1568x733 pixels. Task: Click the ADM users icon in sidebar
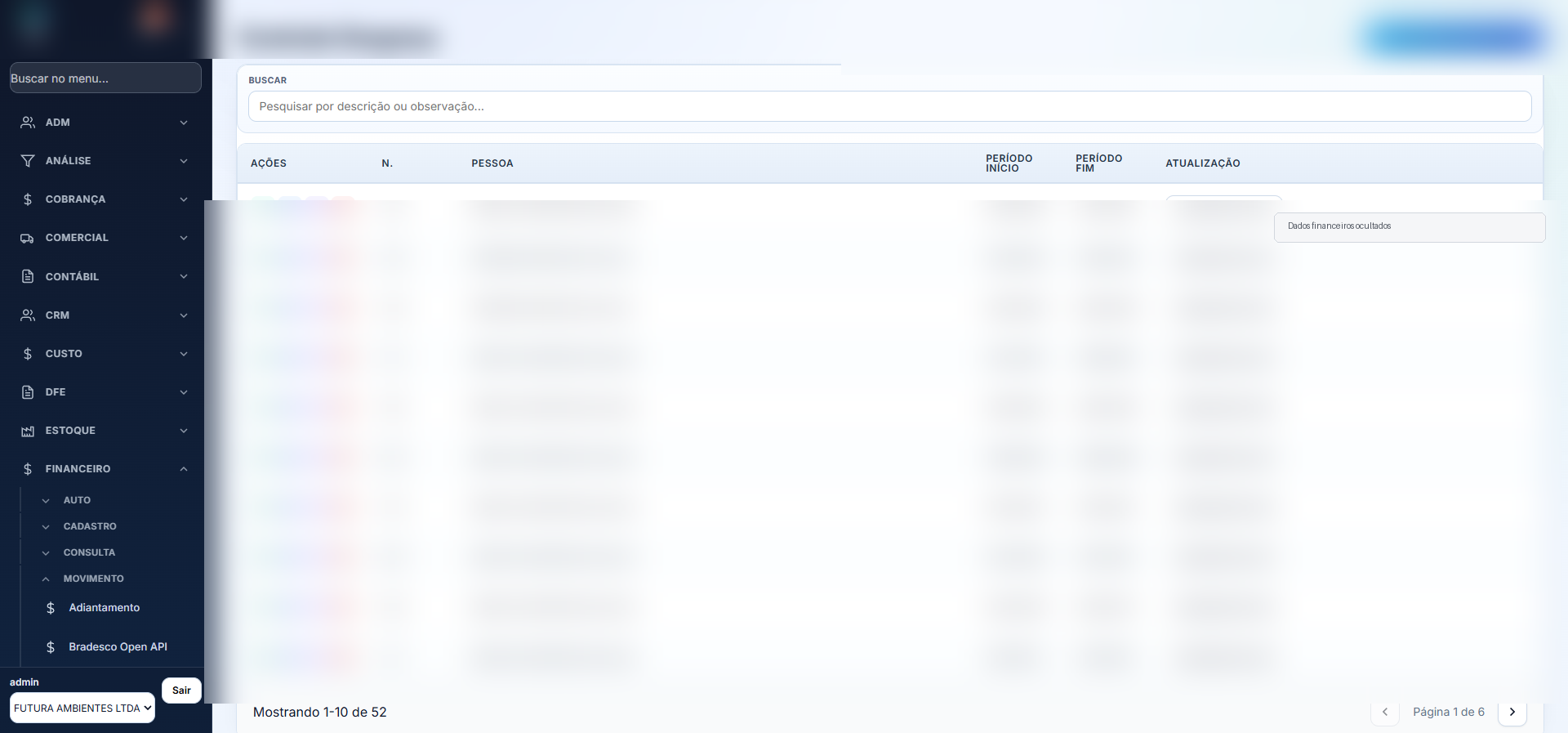pyautogui.click(x=28, y=123)
